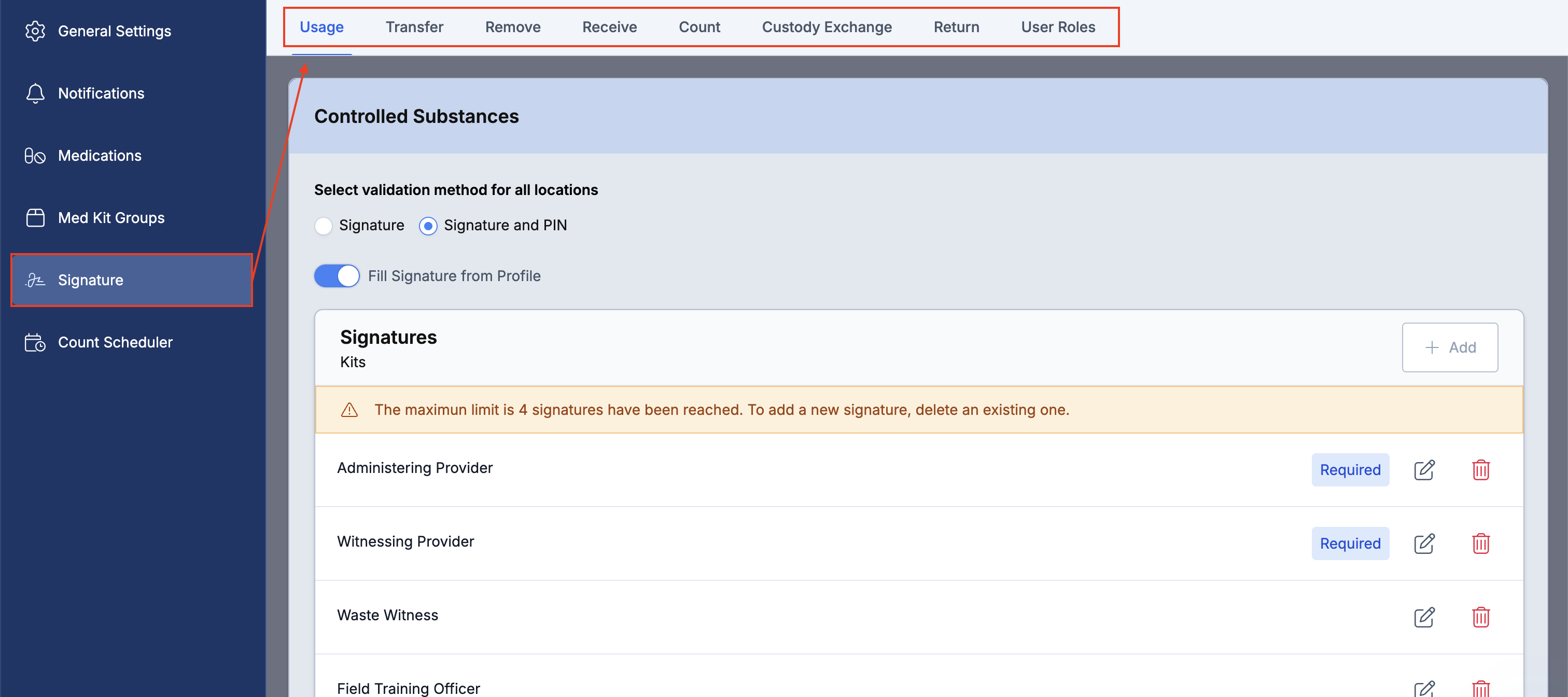1568x697 pixels.
Task: Open the Custody Exchange tab
Action: click(x=827, y=27)
